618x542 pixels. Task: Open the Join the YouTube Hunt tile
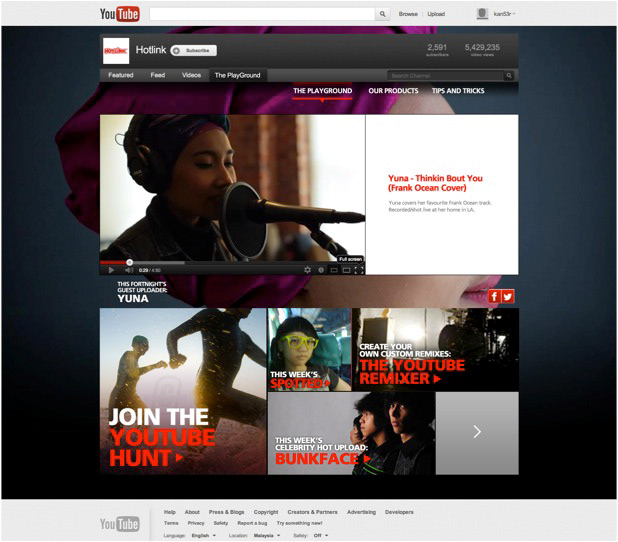click(183, 391)
